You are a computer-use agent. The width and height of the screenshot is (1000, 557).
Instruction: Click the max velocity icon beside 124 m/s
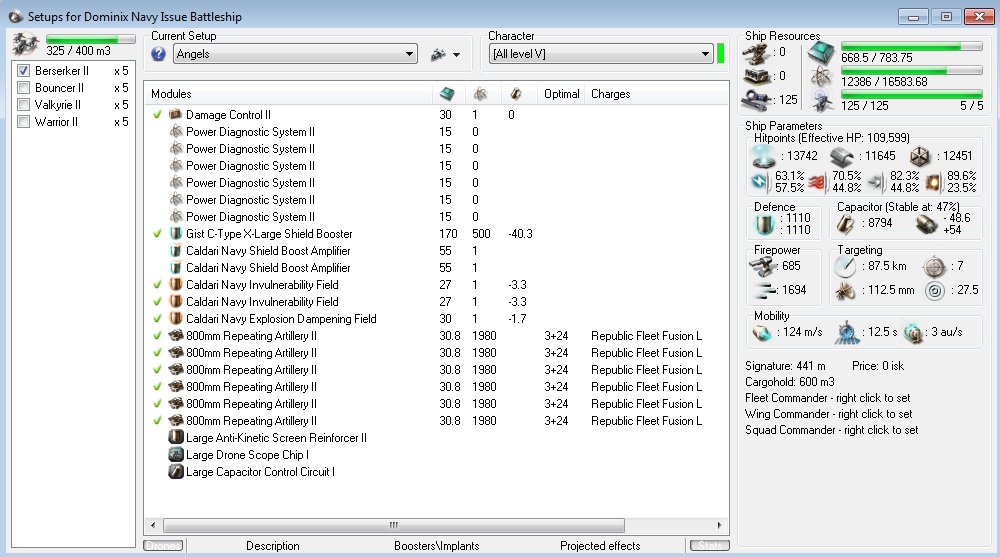pyautogui.click(x=762, y=332)
